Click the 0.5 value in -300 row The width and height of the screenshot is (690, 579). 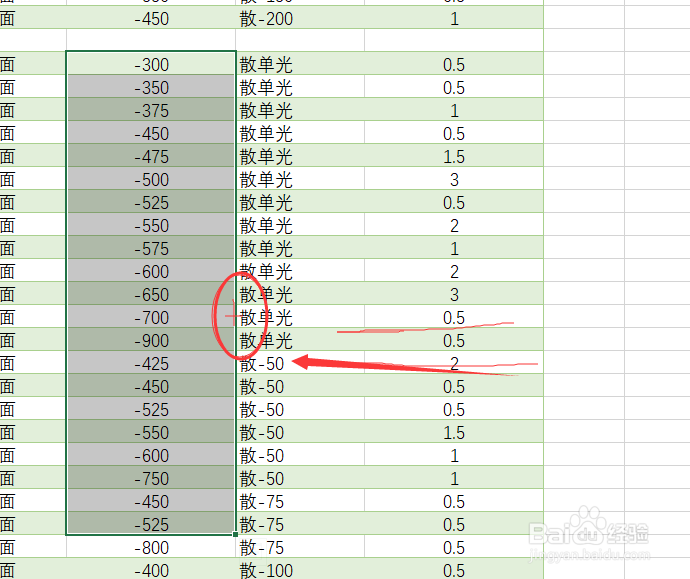pyautogui.click(x=454, y=64)
